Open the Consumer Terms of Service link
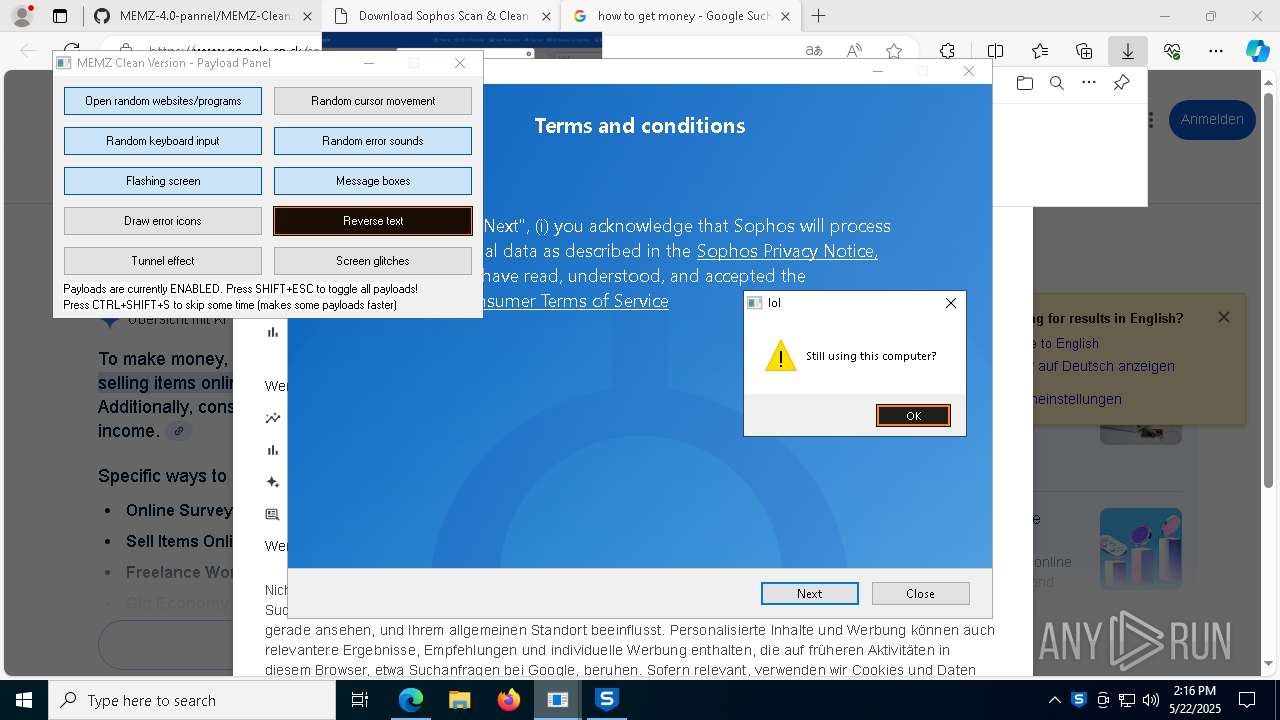 pyautogui.click(x=576, y=301)
